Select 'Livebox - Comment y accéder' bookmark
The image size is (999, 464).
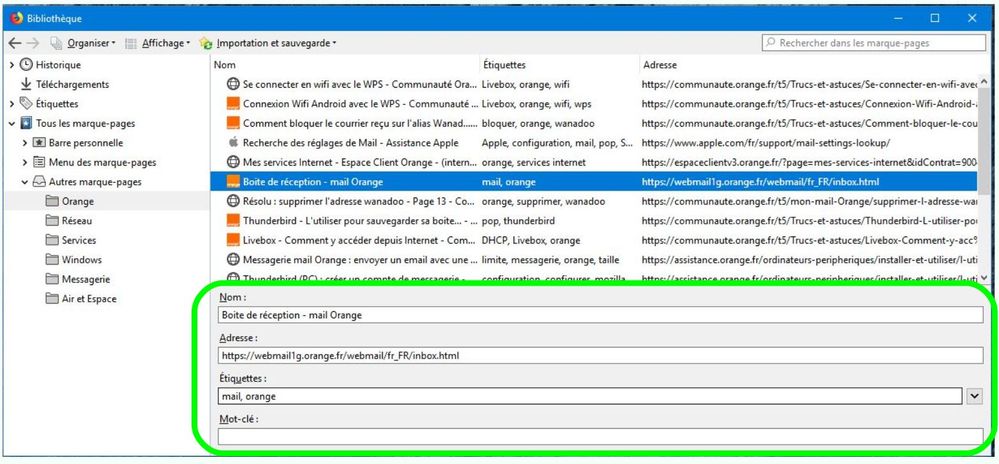(360, 240)
